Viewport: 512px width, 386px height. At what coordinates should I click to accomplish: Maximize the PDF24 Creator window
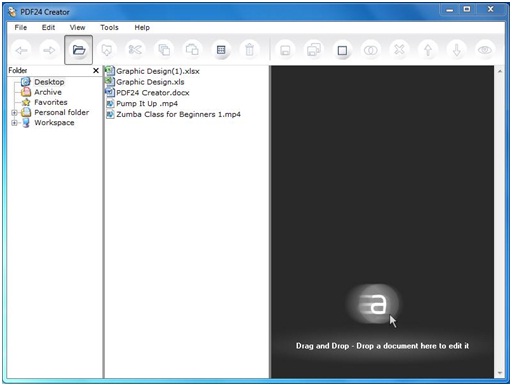coord(467,9)
